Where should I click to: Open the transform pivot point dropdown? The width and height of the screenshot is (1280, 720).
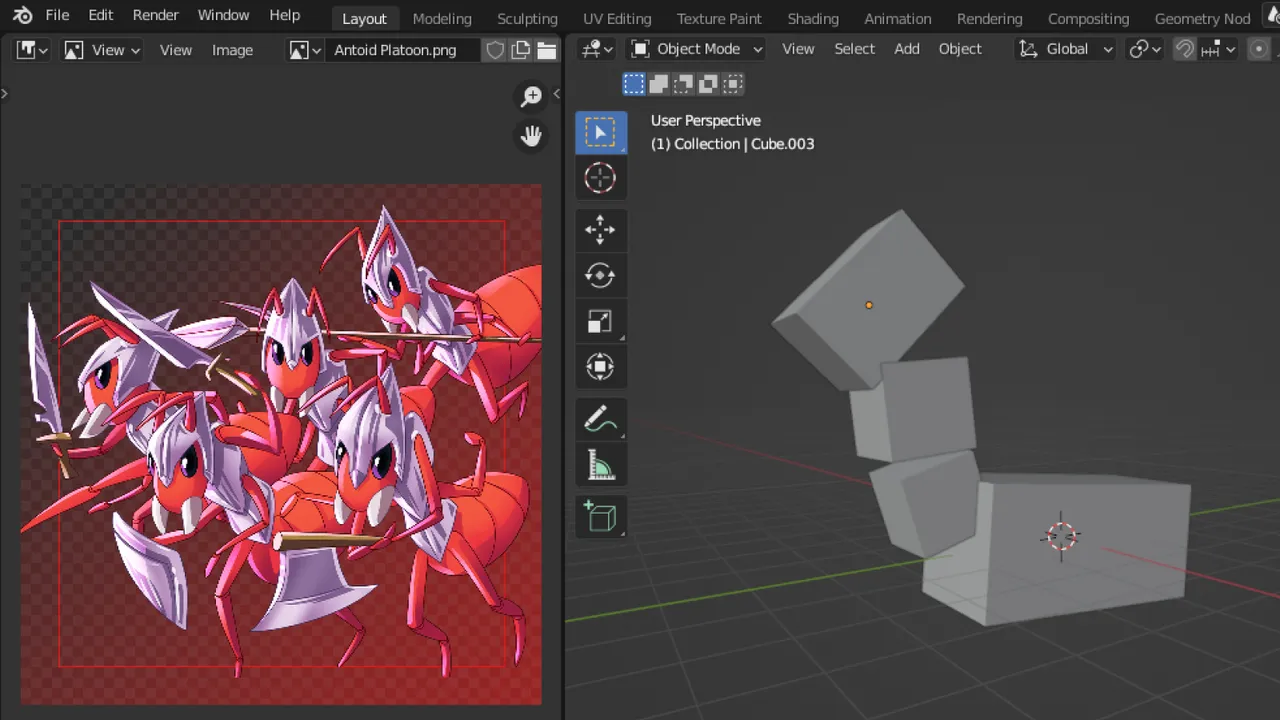coord(1145,49)
